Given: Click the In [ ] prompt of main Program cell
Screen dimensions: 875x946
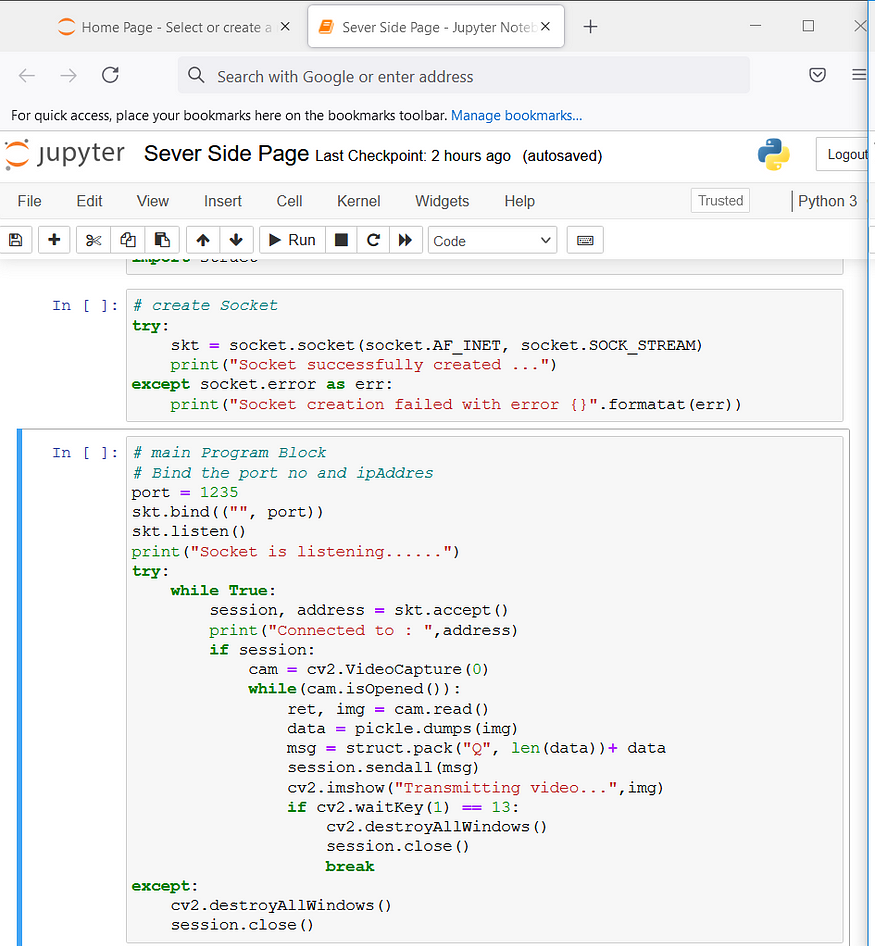Looking at the screenshot, I should click(x=84, y=452).
